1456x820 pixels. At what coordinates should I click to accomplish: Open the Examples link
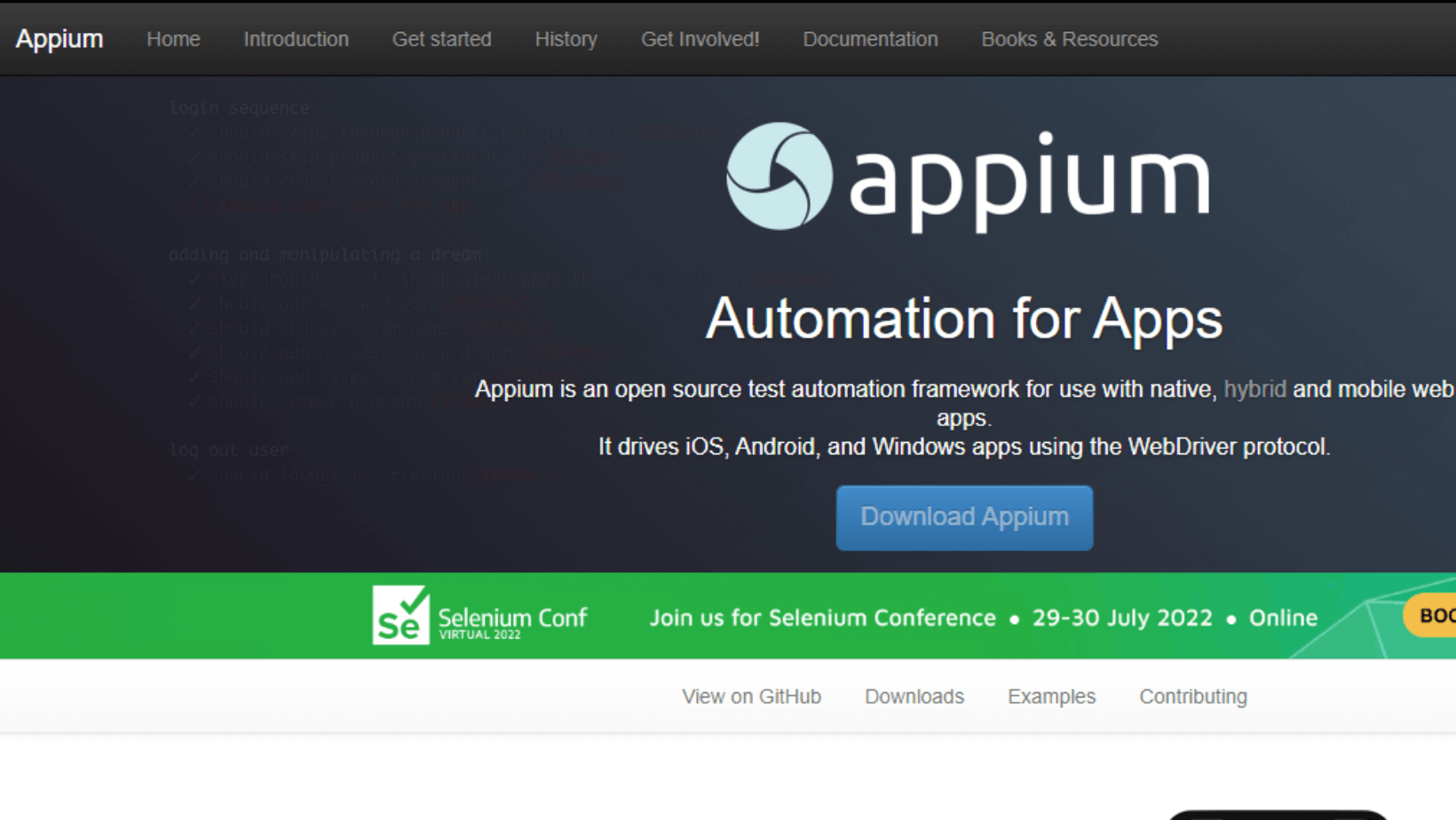click(x=1051, y=697)
